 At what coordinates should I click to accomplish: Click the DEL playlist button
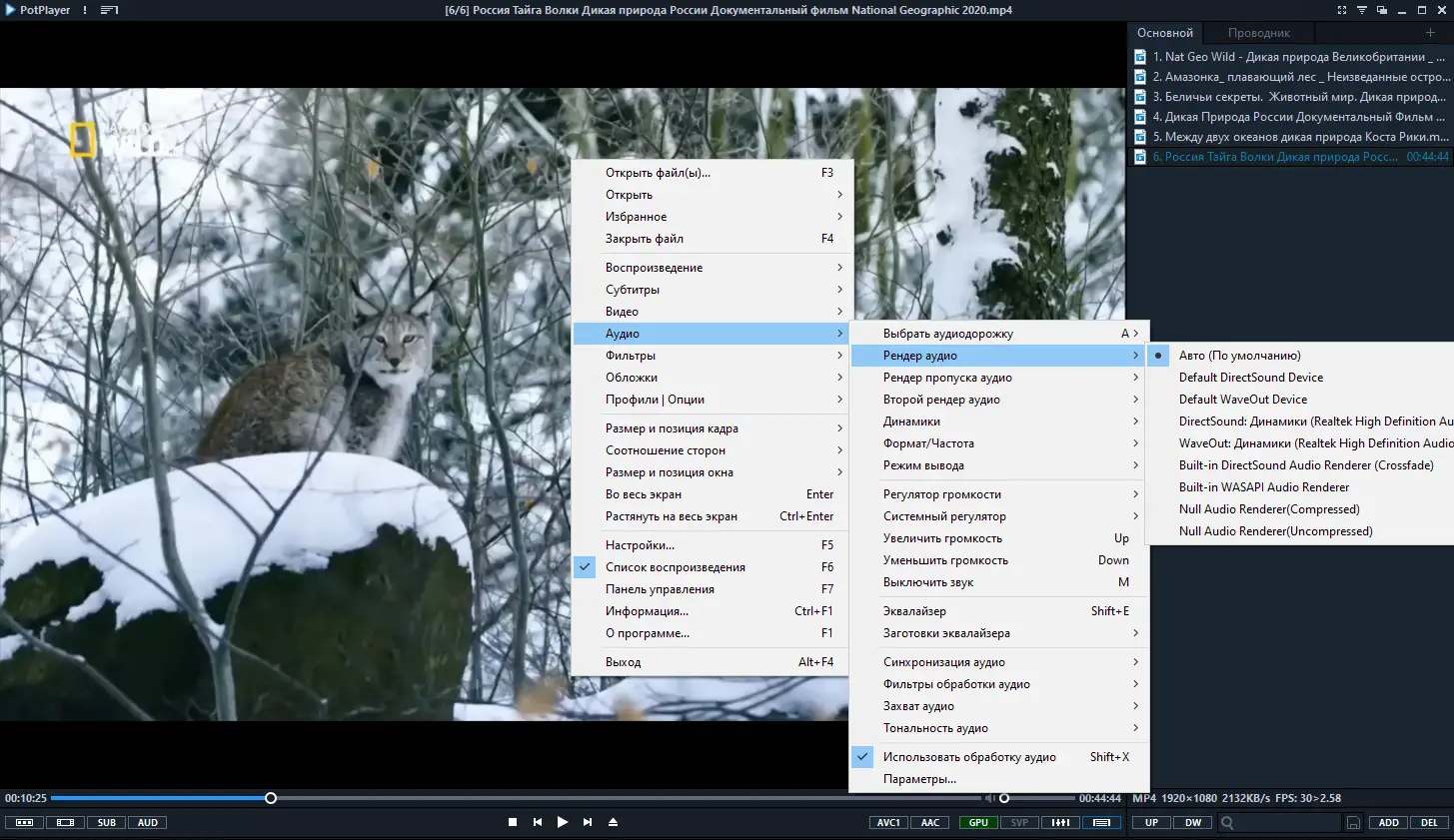(x=1430, y=823)
